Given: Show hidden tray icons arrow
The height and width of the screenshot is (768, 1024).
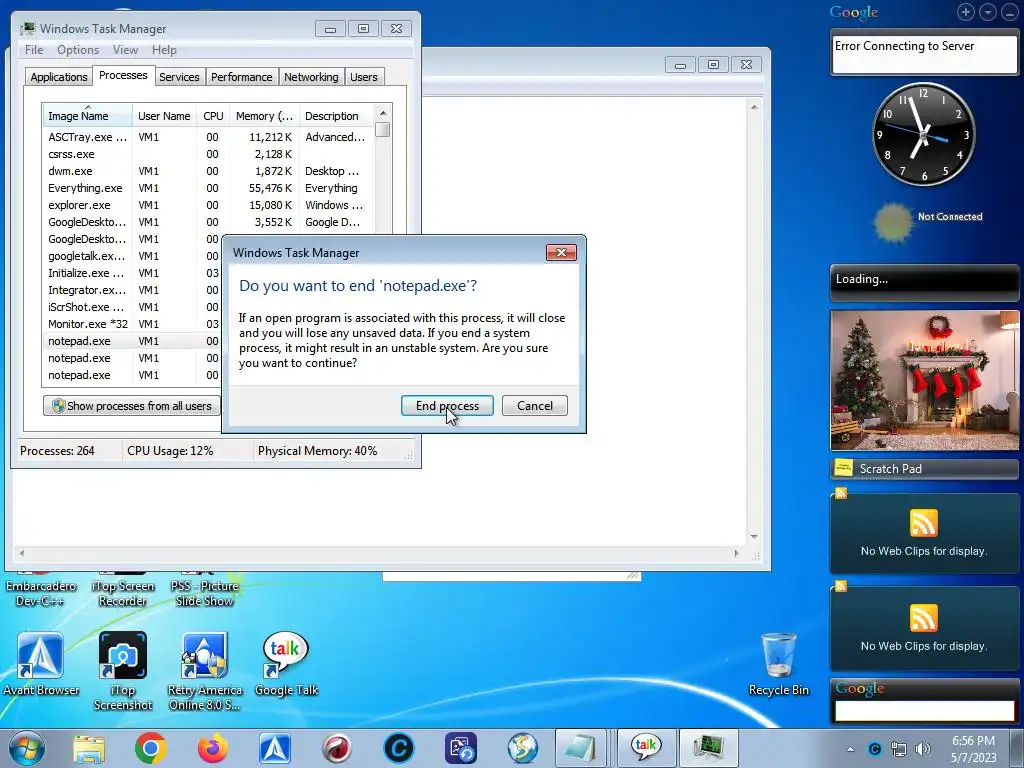Looking at the screenshot, I should (x=850, y=749).
